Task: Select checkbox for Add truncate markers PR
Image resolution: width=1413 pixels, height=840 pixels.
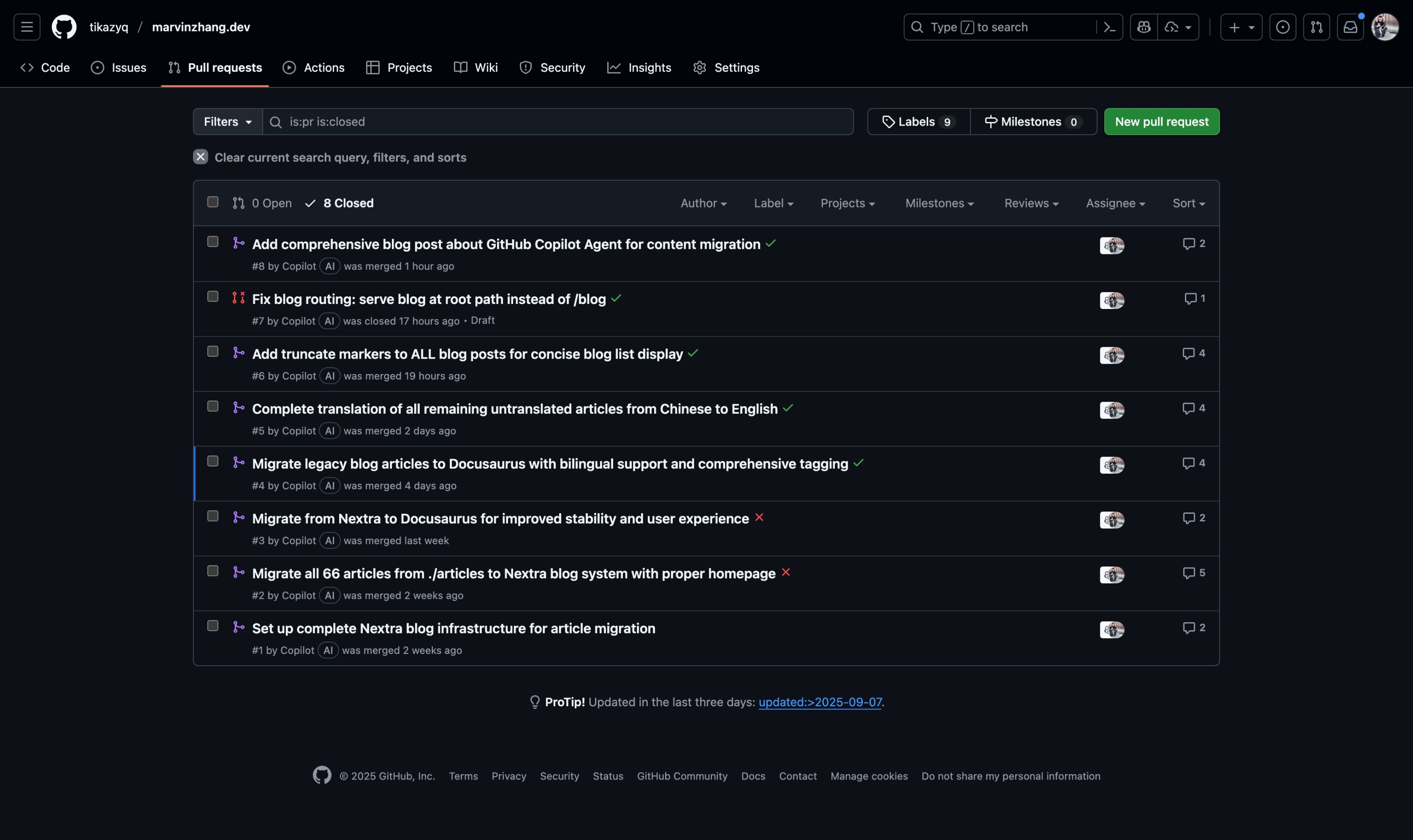Action: click(213, 351)
